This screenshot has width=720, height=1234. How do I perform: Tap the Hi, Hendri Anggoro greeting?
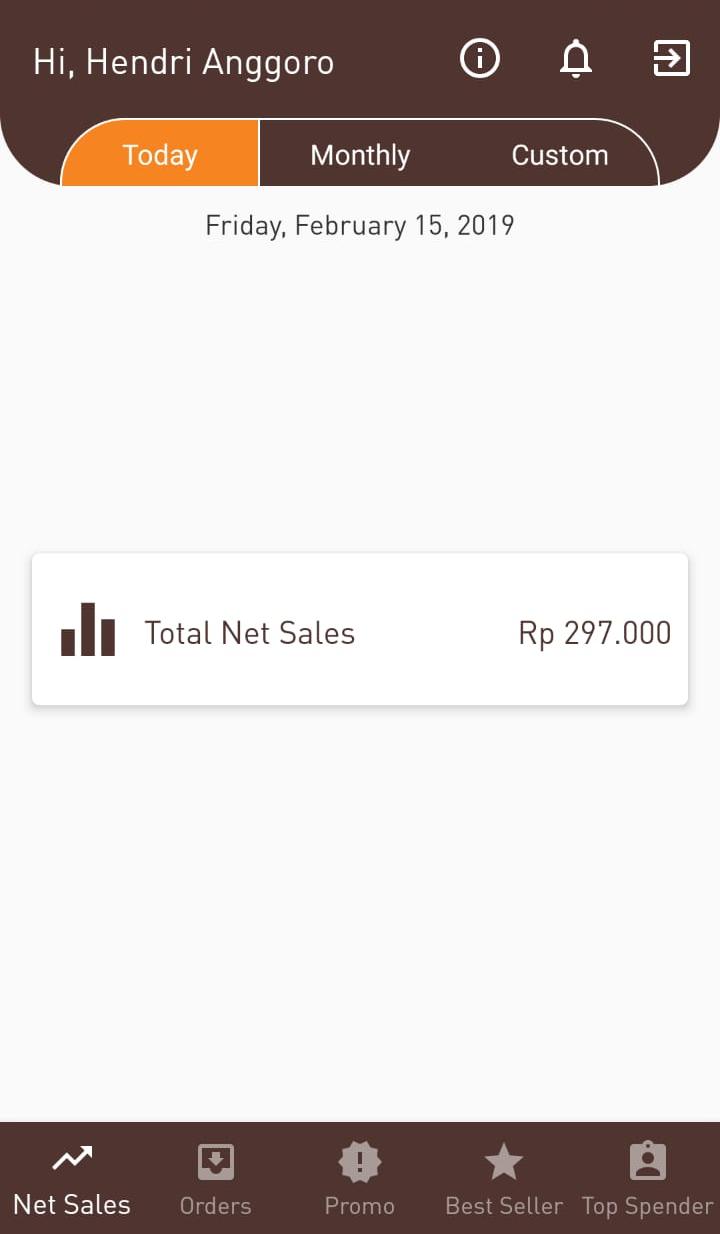pyautogui.click(x=184, y=62)
